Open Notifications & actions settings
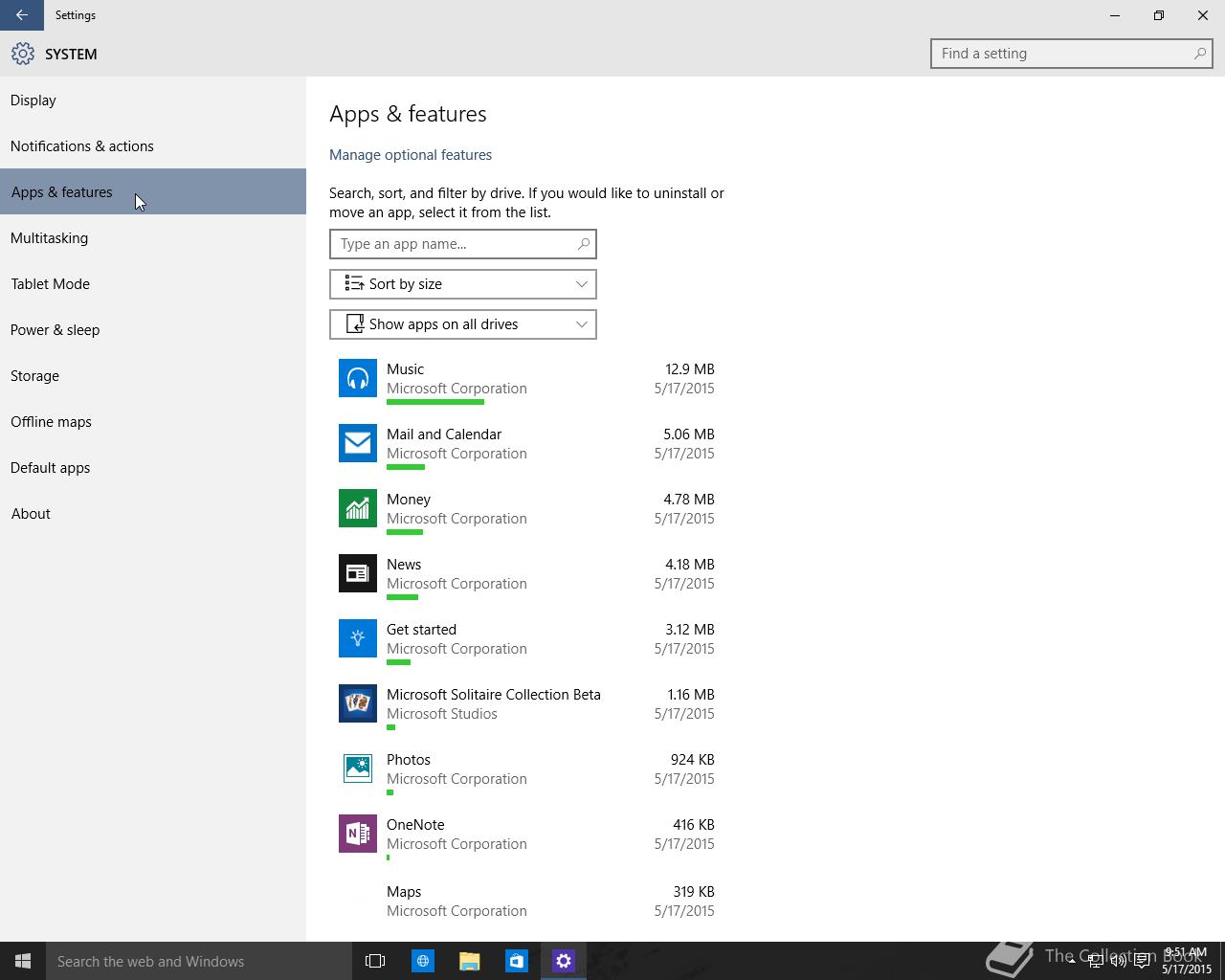 click(153, 145)
